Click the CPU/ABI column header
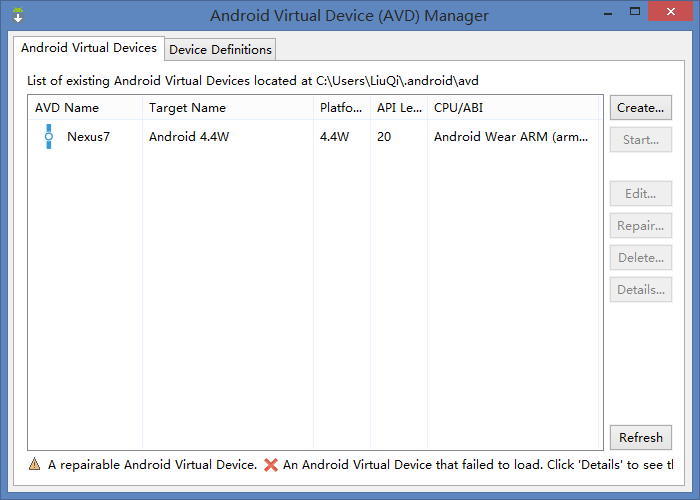Screen dimensions: 700x500 click(x=512, y=108)
